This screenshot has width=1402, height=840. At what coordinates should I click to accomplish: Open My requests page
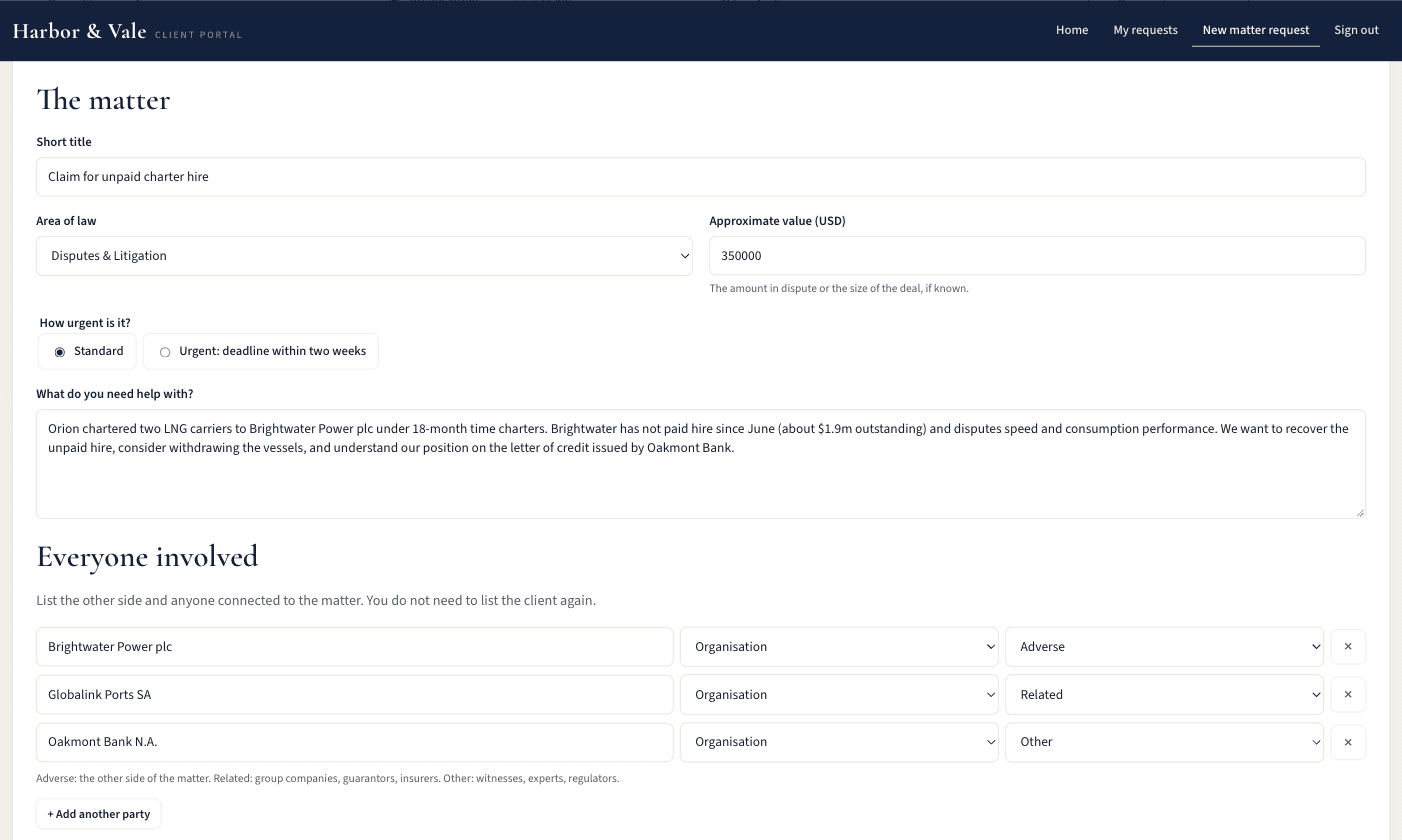coord(1145,30)
